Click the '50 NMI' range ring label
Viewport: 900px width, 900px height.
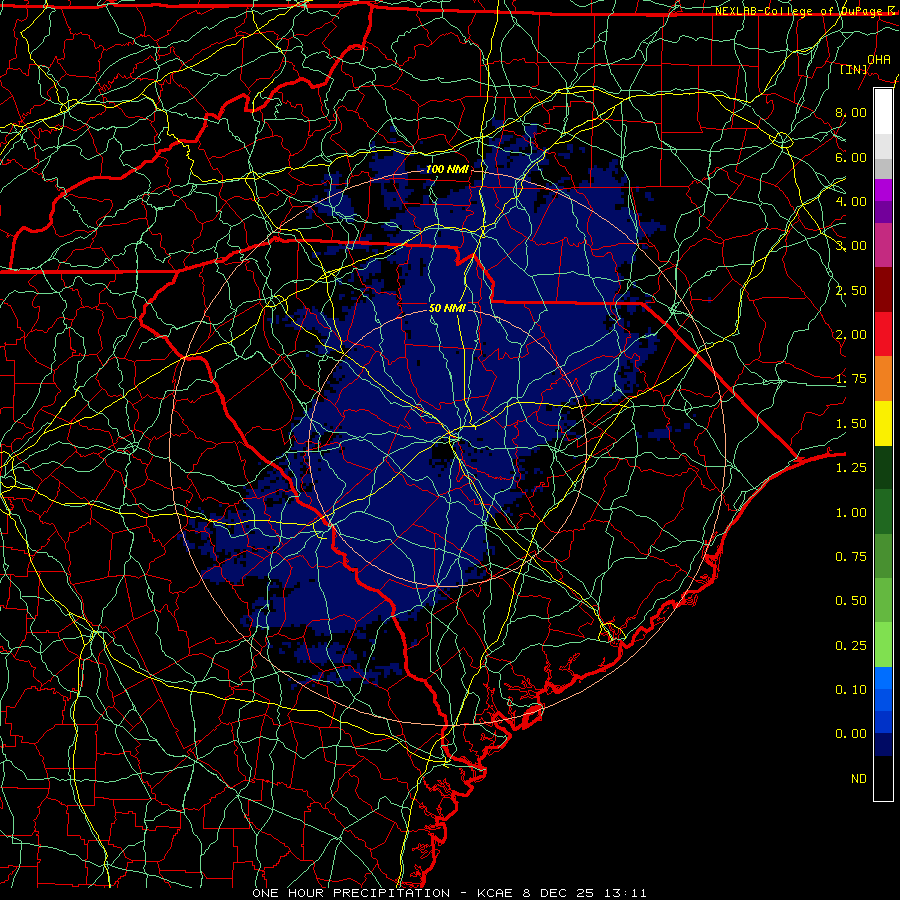447,308
